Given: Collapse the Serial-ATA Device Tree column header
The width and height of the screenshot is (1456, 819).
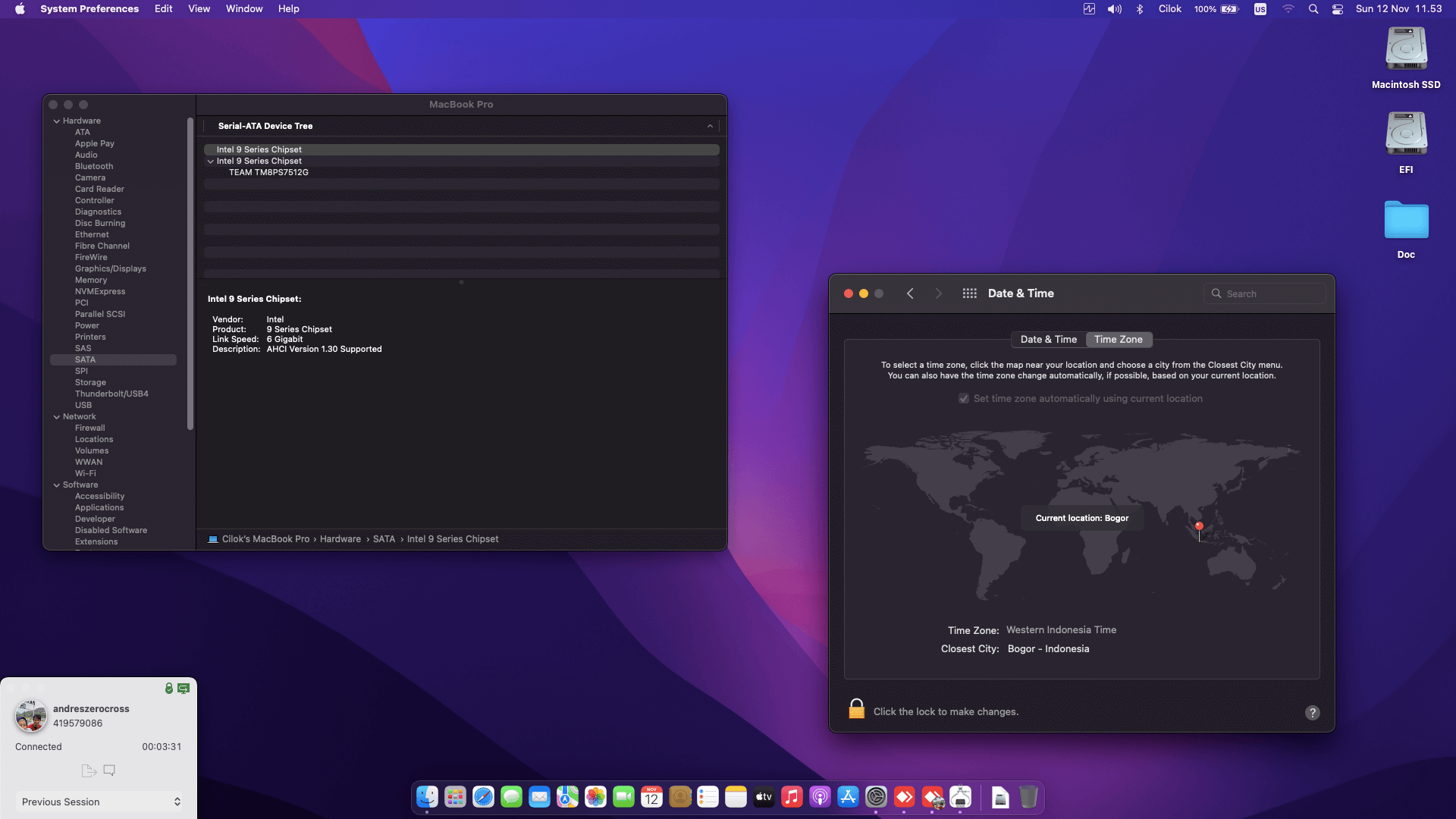Looking at the screenshot, I should tap(710, 127).
